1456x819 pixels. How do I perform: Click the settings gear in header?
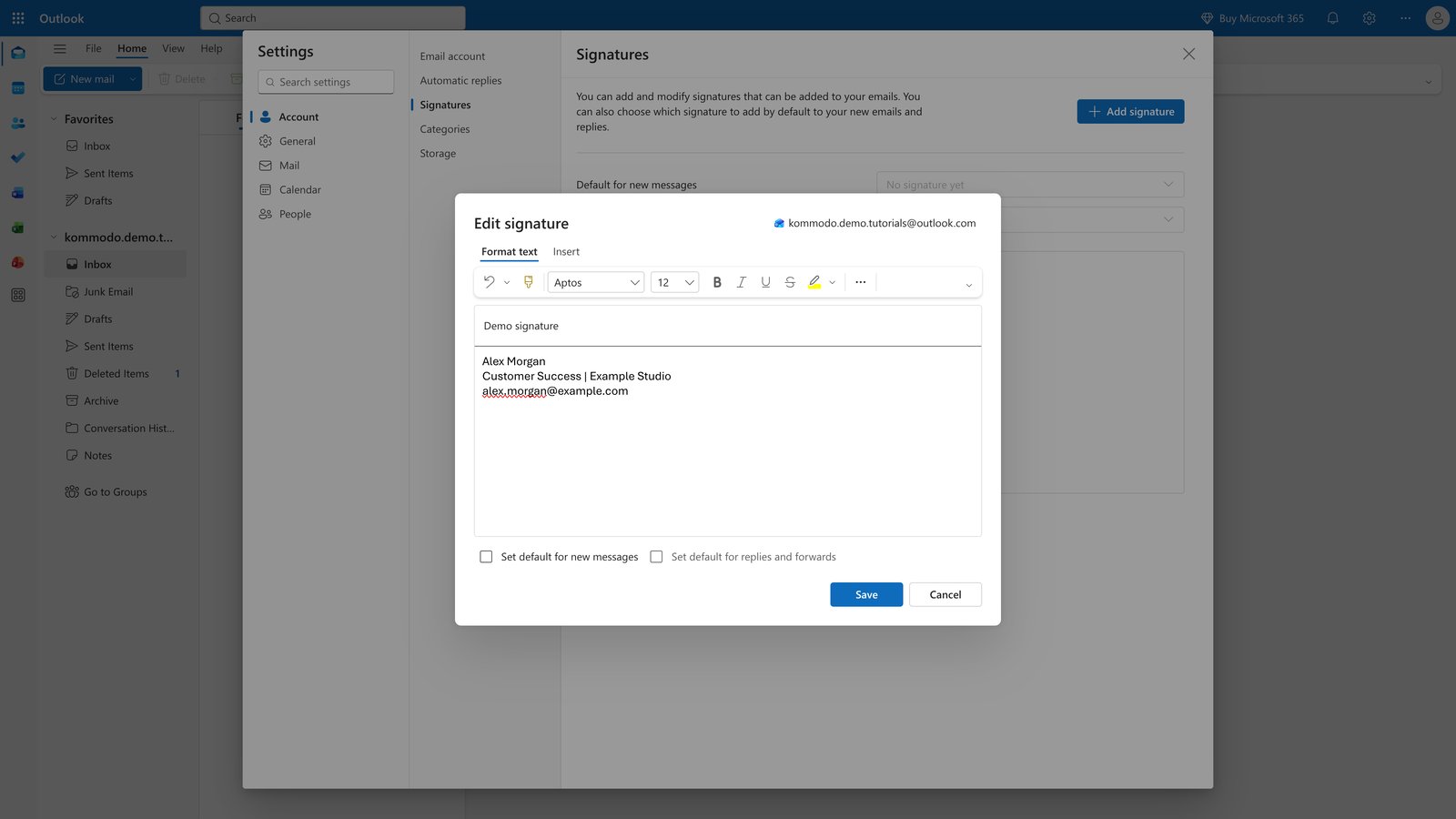(x=1369, y=18)
